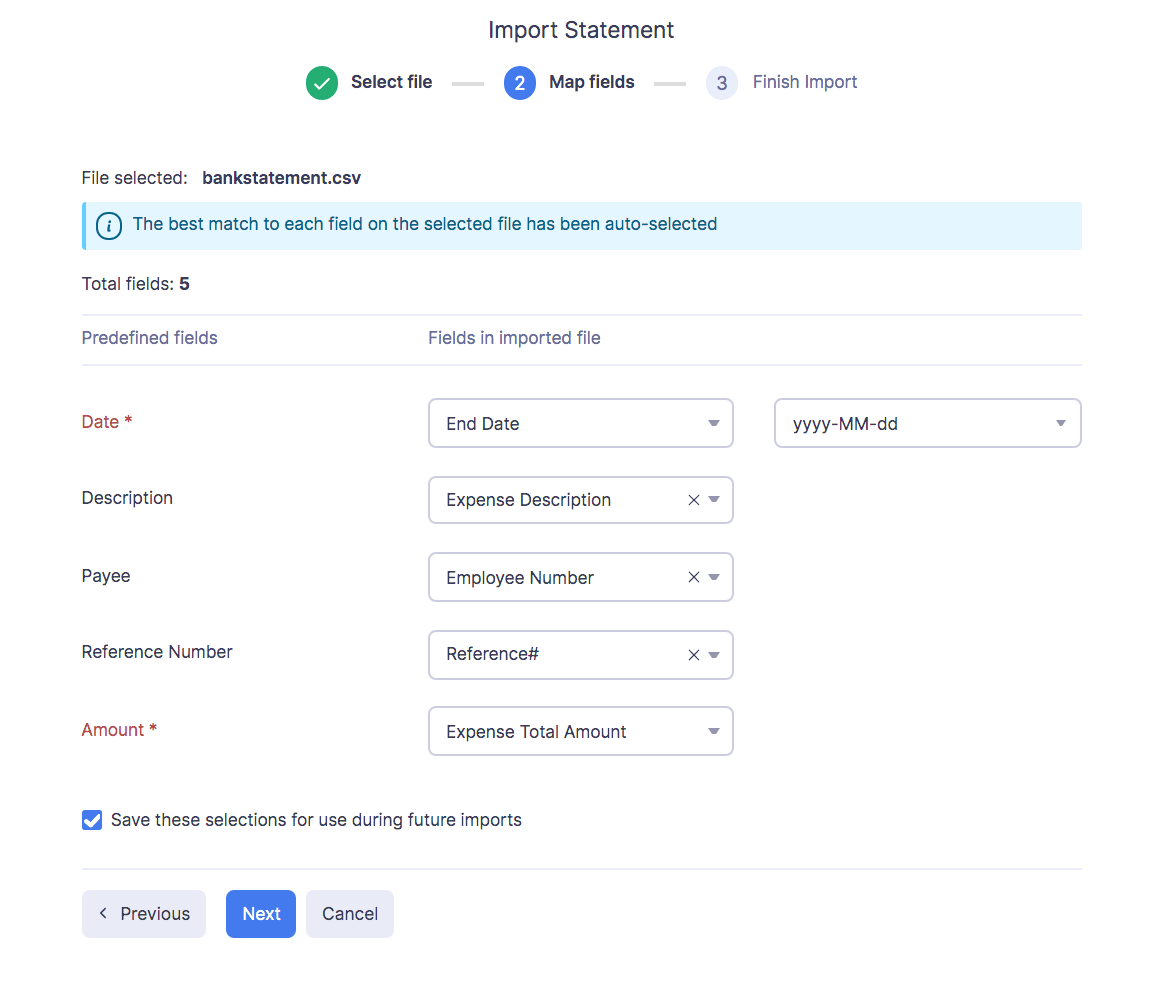The width and height of the screenshot is (1162, 1000).
Task: Click the info icon in the blue banner
Action: pos(109,225)
